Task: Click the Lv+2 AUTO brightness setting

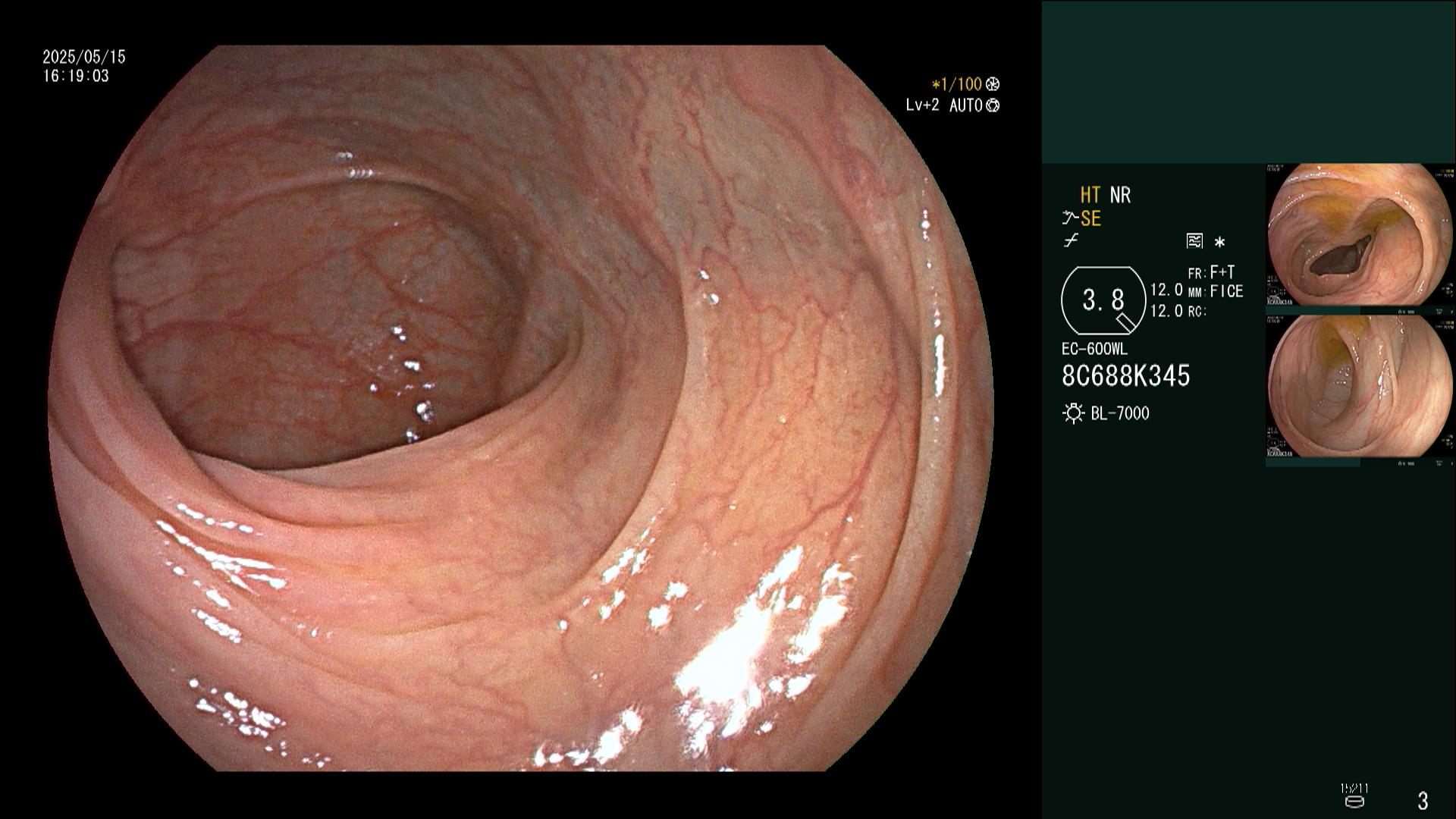Action: (944, 105)
